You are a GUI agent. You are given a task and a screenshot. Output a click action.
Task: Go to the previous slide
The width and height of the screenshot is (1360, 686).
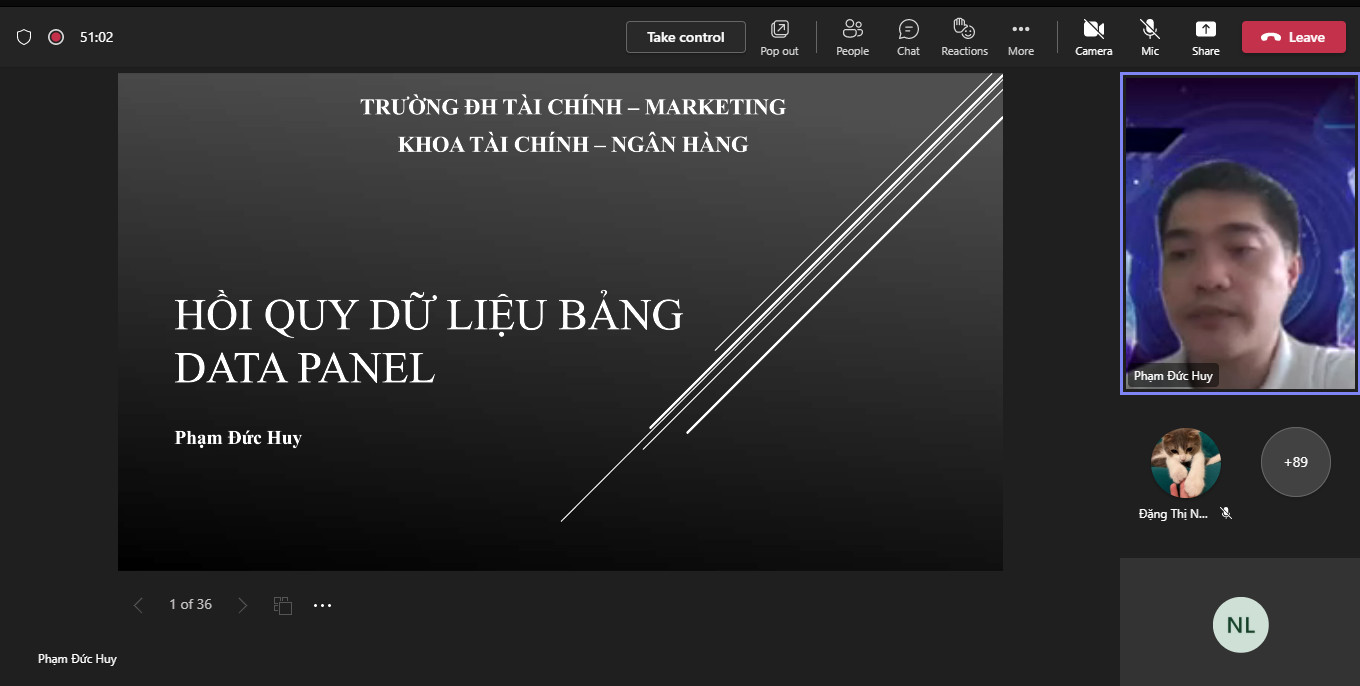138,605
